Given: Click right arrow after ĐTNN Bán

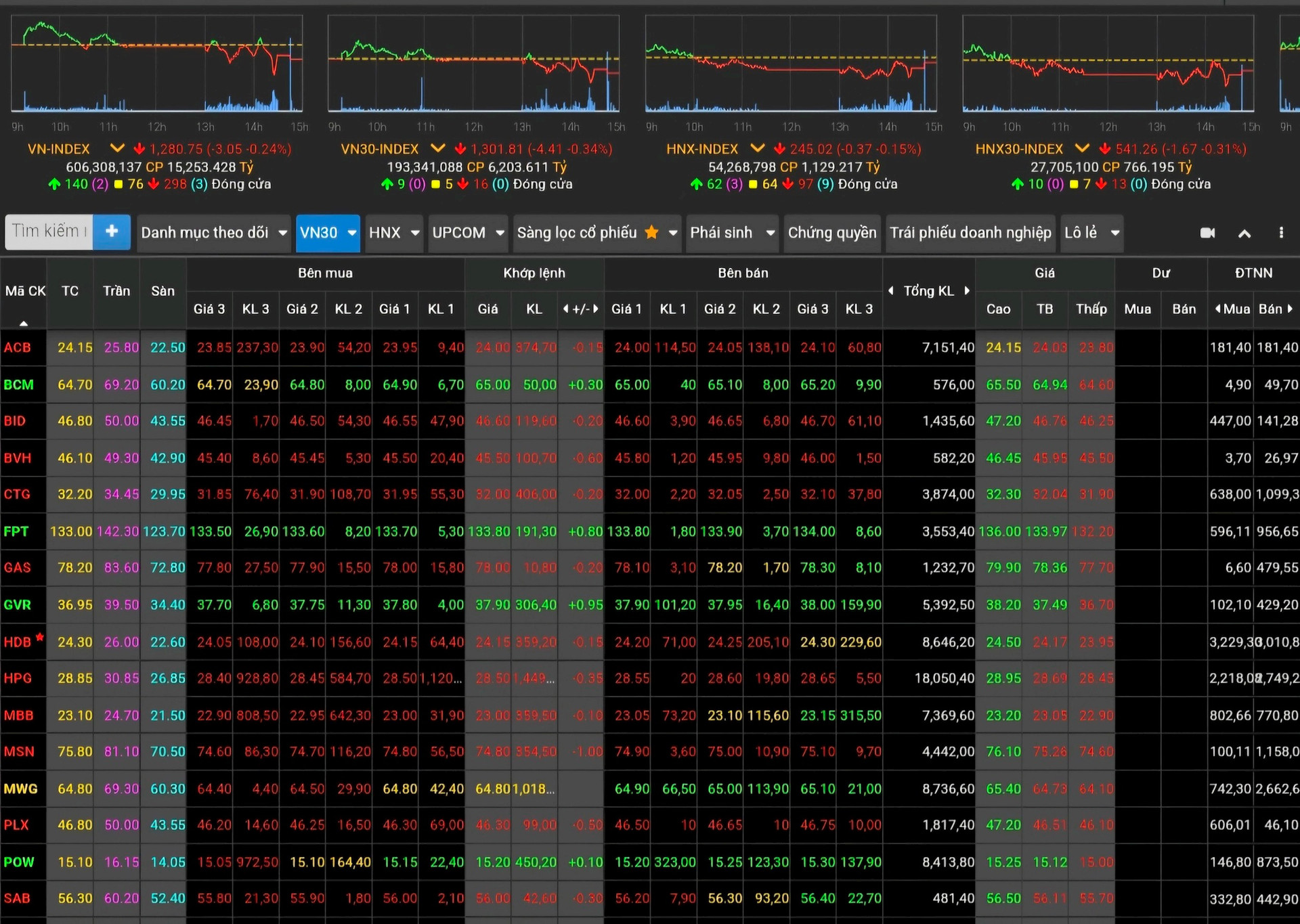Looking at the screenshot, I should (x=1290, y=309).
